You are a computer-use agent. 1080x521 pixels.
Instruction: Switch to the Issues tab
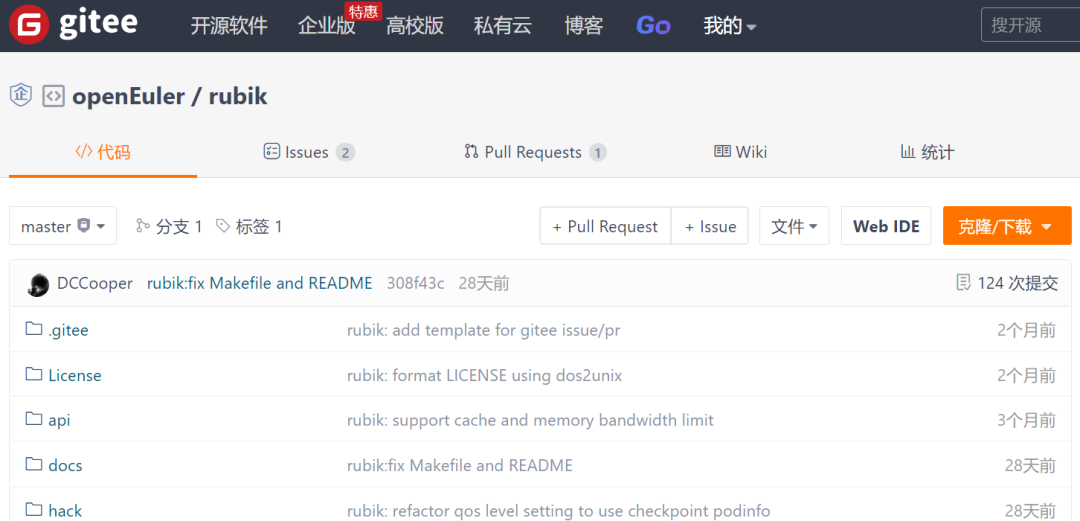pyautogui.click(x=308, y=152)
